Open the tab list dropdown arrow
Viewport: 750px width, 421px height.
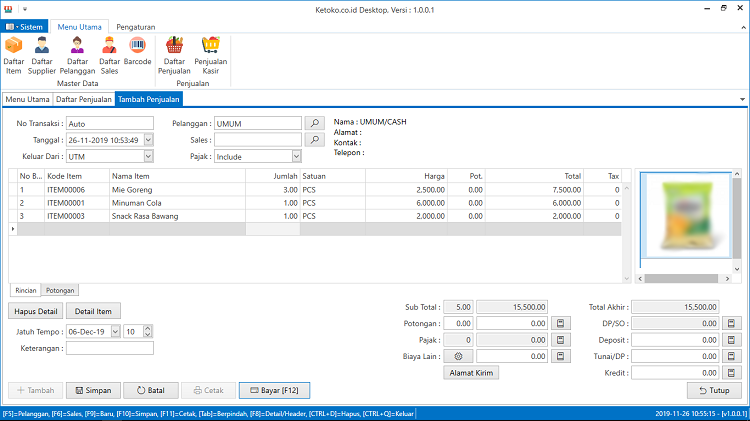(742, 100)
